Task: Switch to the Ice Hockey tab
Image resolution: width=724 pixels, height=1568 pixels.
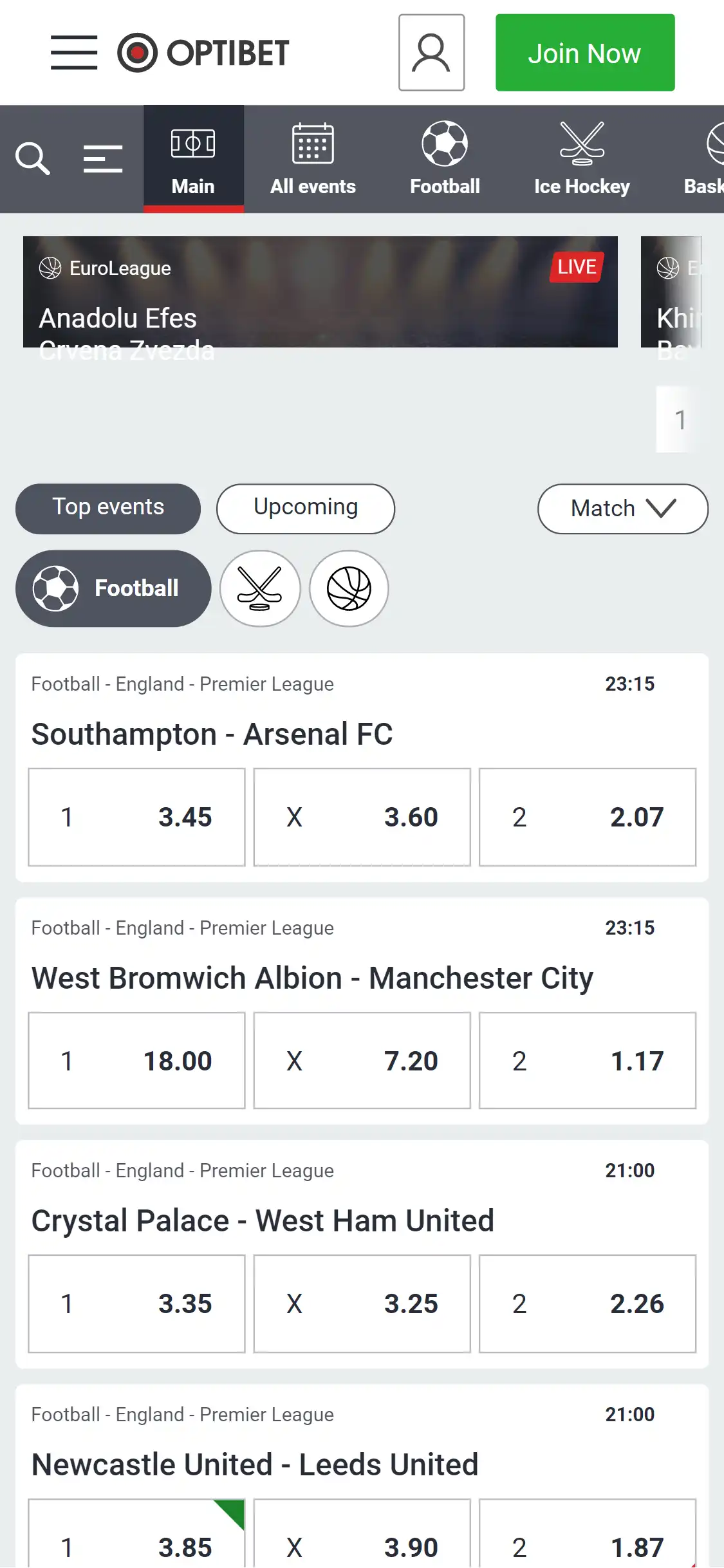Action: 582,159
